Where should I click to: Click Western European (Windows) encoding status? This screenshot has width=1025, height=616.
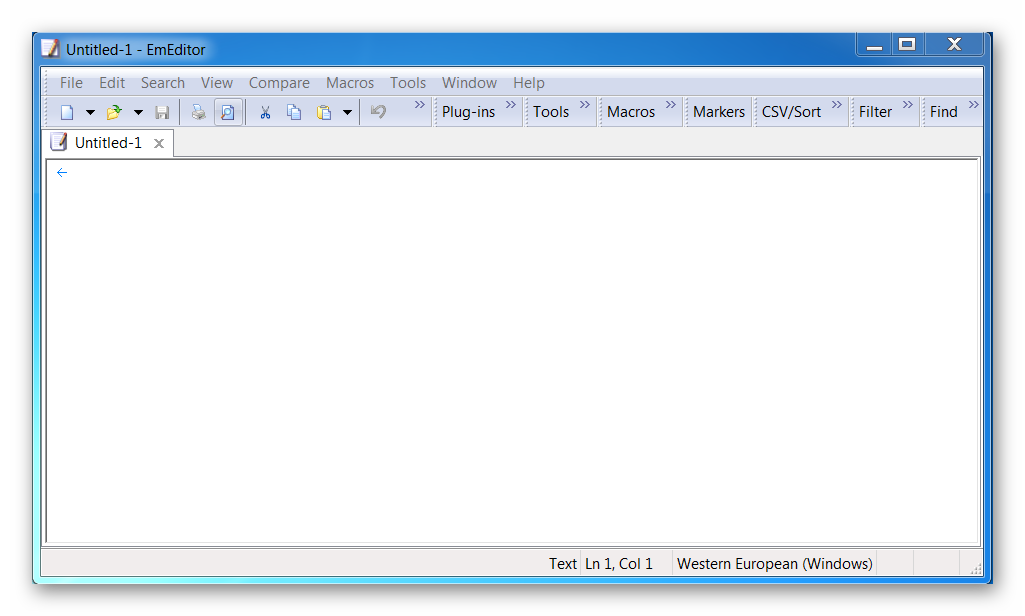pos(775,564)
